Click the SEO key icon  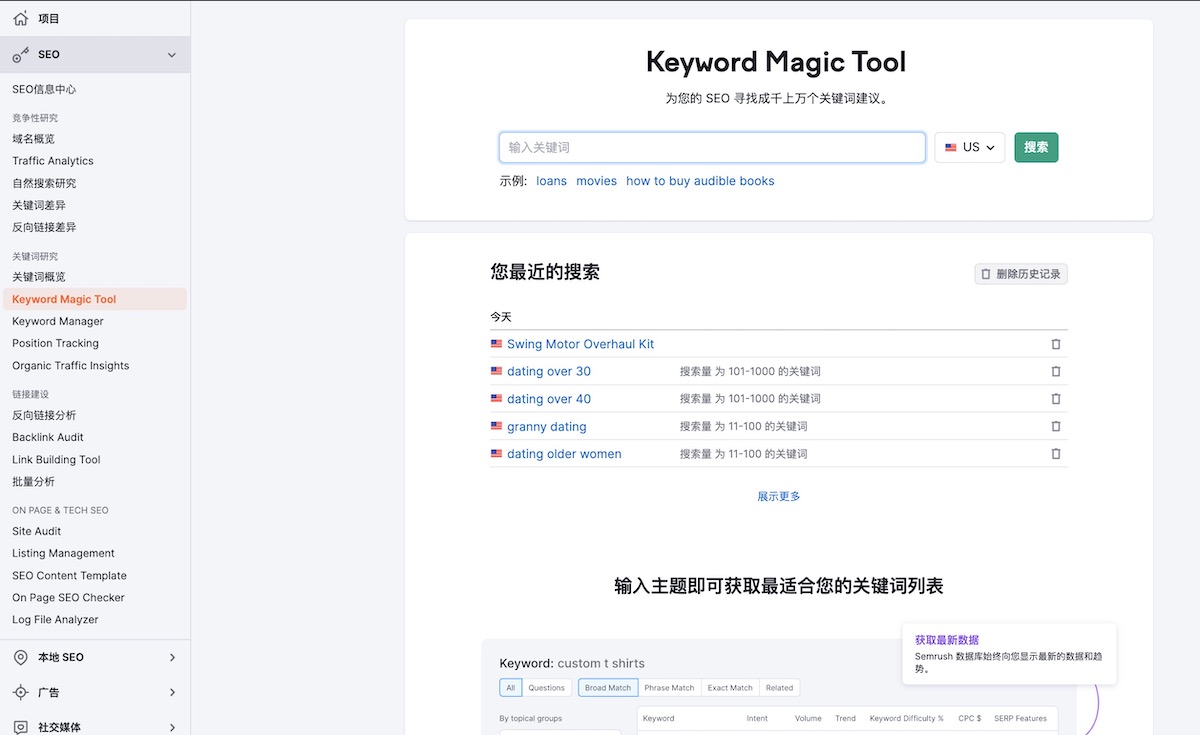[x=20, y=55]
